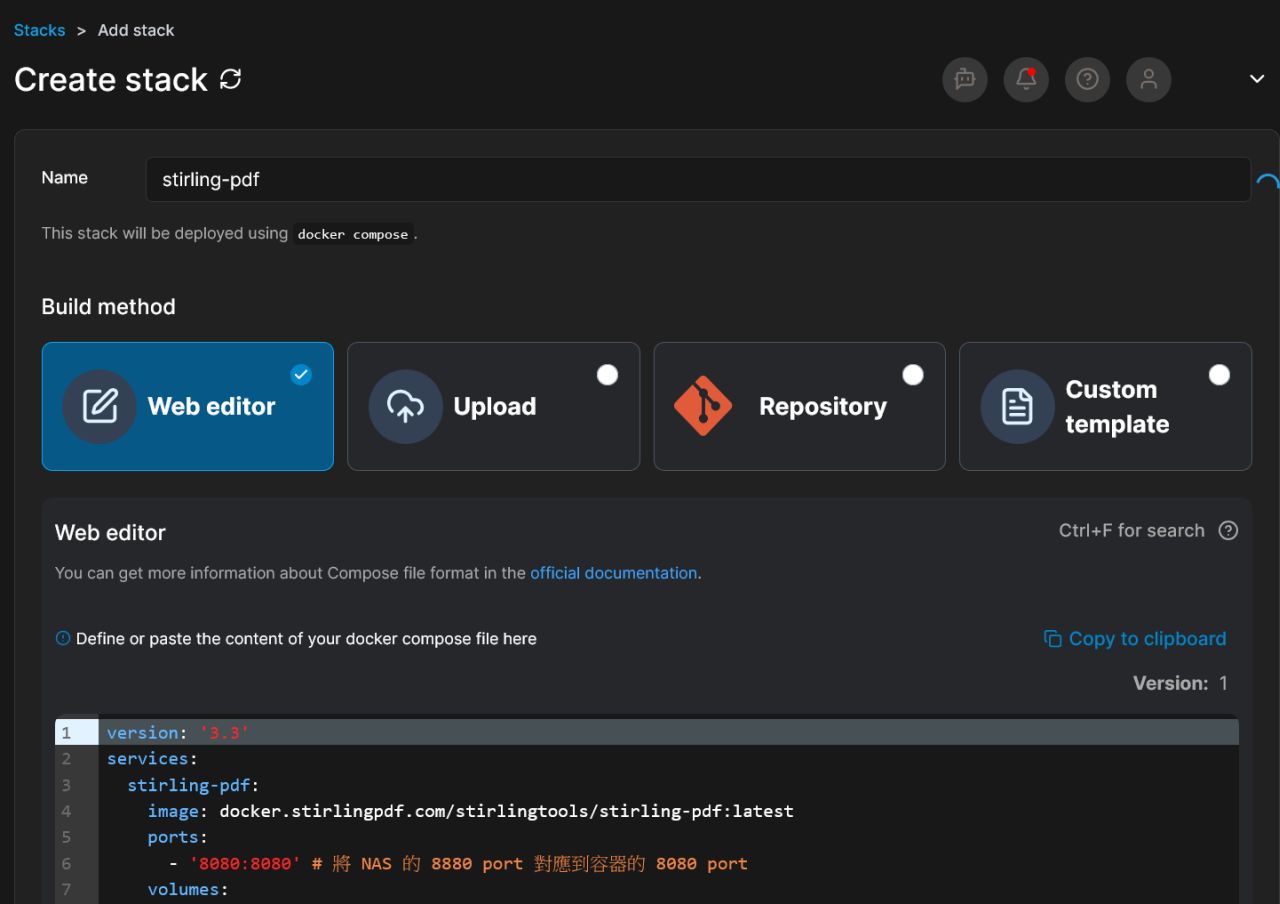
Task: Click the refresh icon beside Create stack
Action: 231,79
